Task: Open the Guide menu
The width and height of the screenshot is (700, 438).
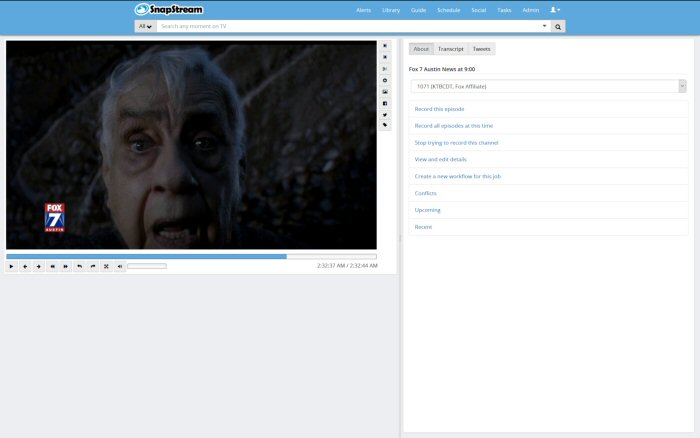Action: [x=418, y=10]
